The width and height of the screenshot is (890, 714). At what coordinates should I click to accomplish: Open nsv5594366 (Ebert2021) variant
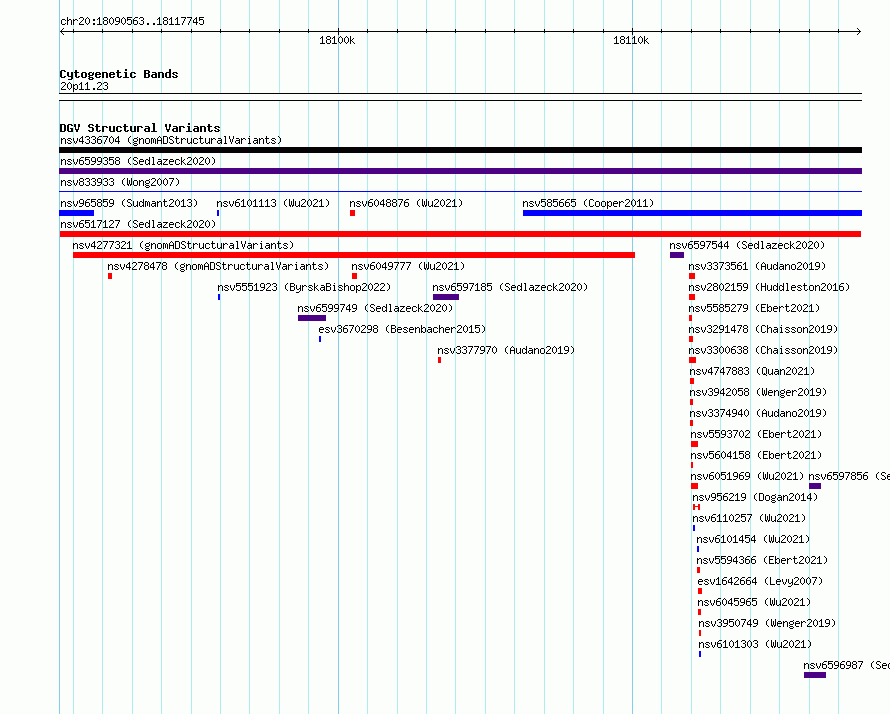pos(762,560)
